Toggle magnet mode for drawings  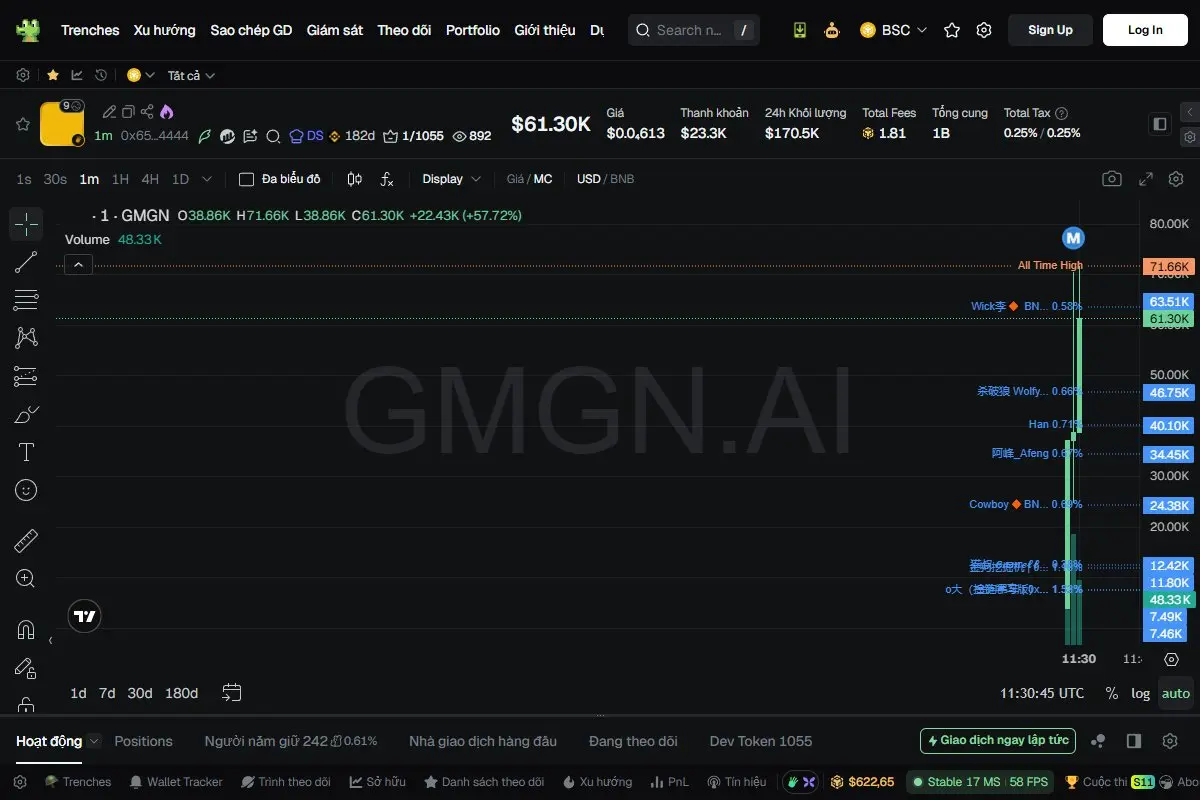[x=26, y=630]
